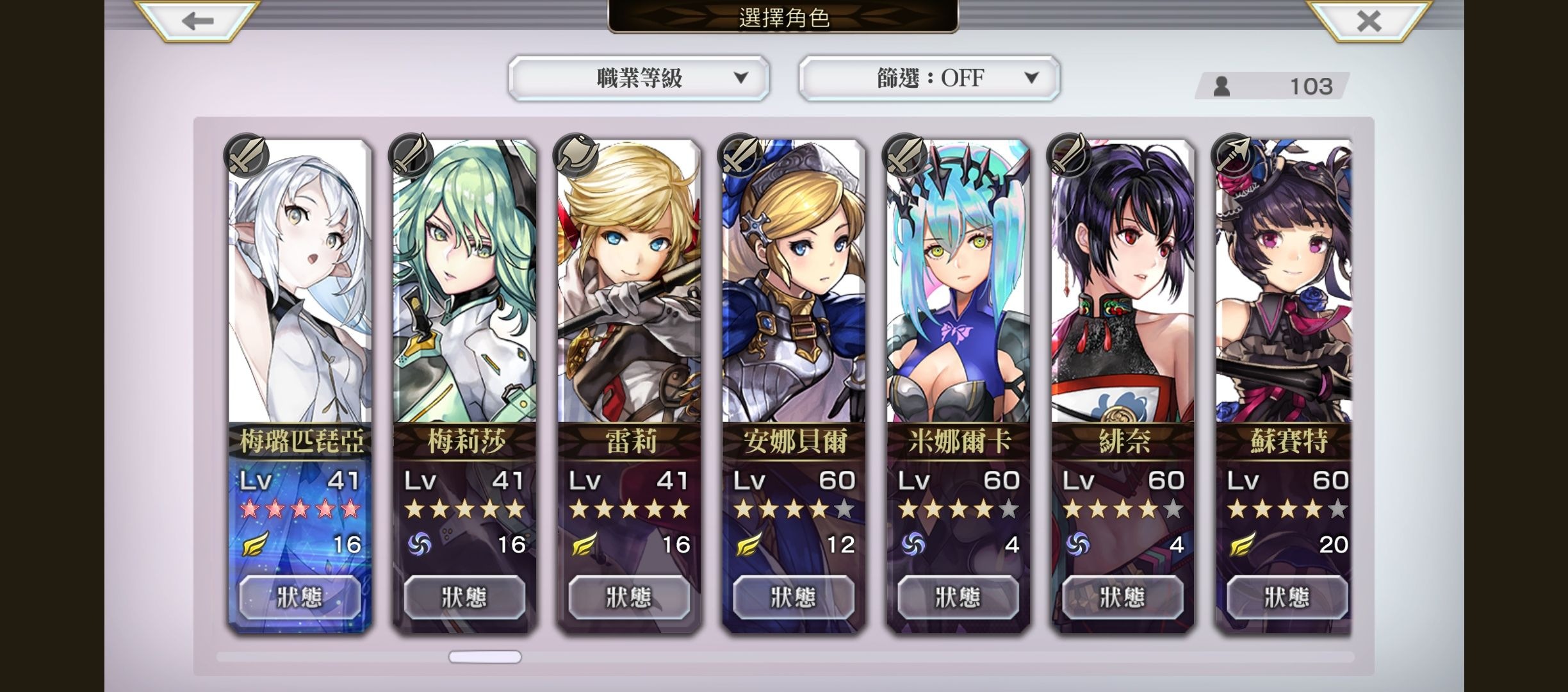
Task: Click the arrow job icon on 蘇賽特's card
Action: [1234, 155]
